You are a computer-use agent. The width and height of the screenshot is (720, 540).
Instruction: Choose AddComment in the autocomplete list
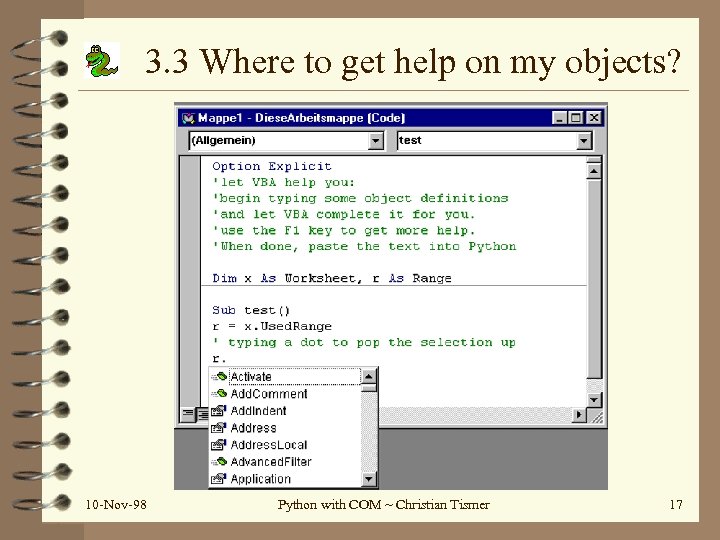269,394
